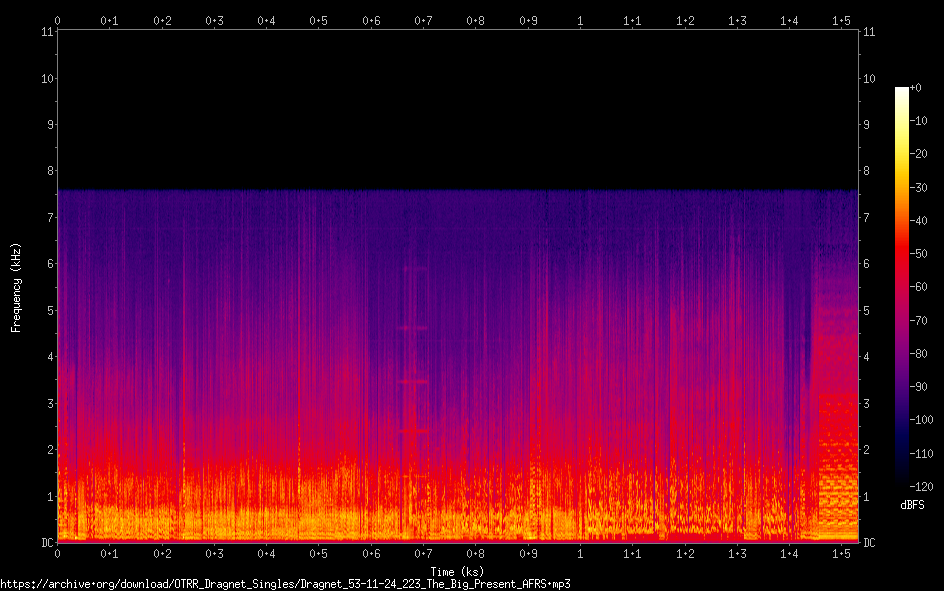Select the -120 tick on the dBFS scale
Screen dimensions: 944x591
pyautogui.click(x=923, y=486)
